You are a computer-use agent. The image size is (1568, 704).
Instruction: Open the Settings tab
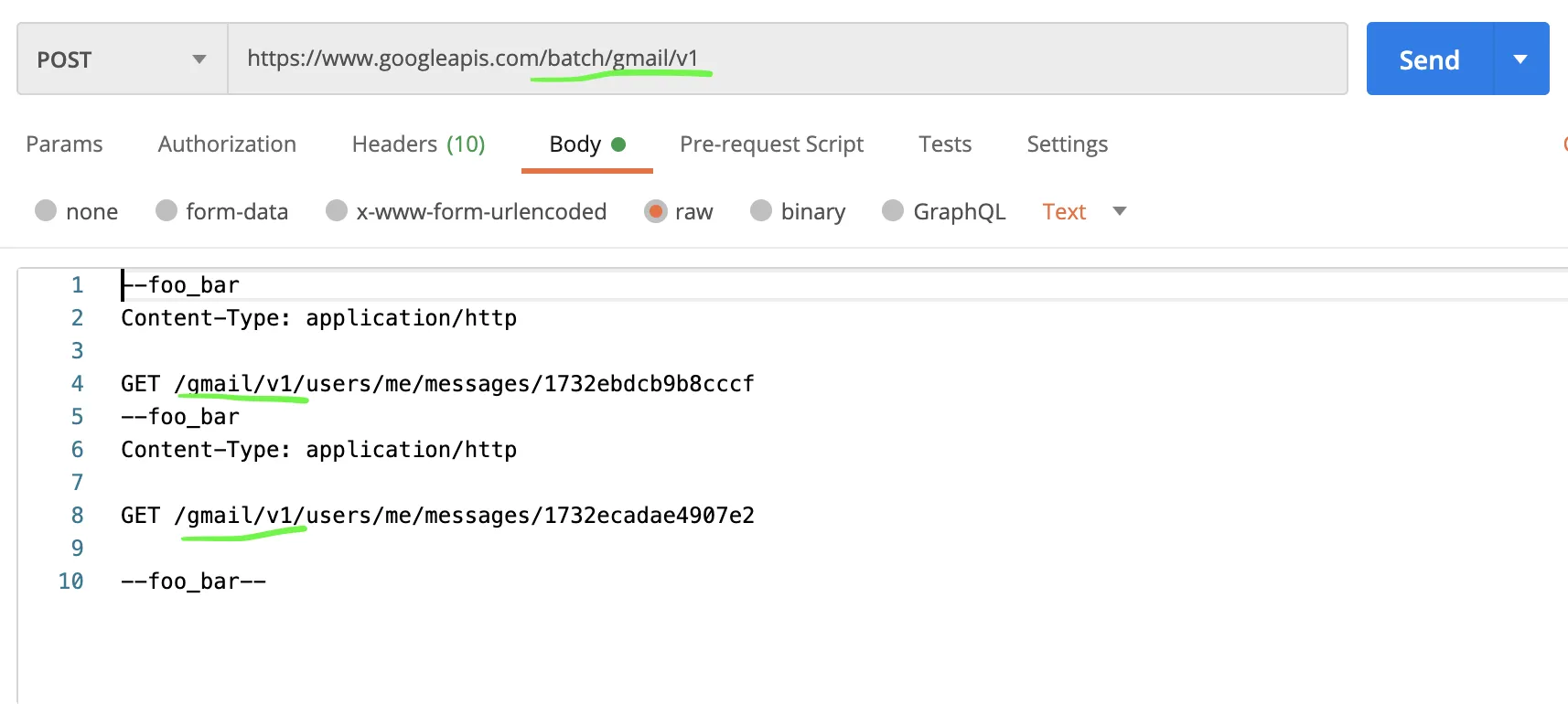[x=1067, y=144]
